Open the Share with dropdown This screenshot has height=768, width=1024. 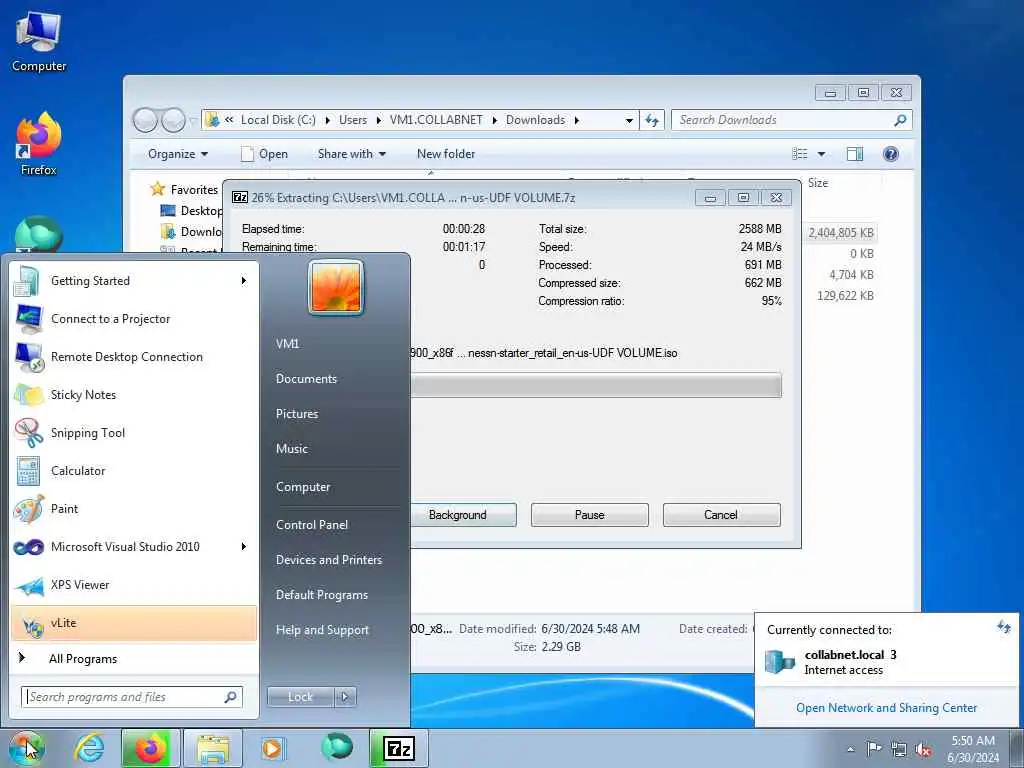pyautogui.click(x=351, y=154)
